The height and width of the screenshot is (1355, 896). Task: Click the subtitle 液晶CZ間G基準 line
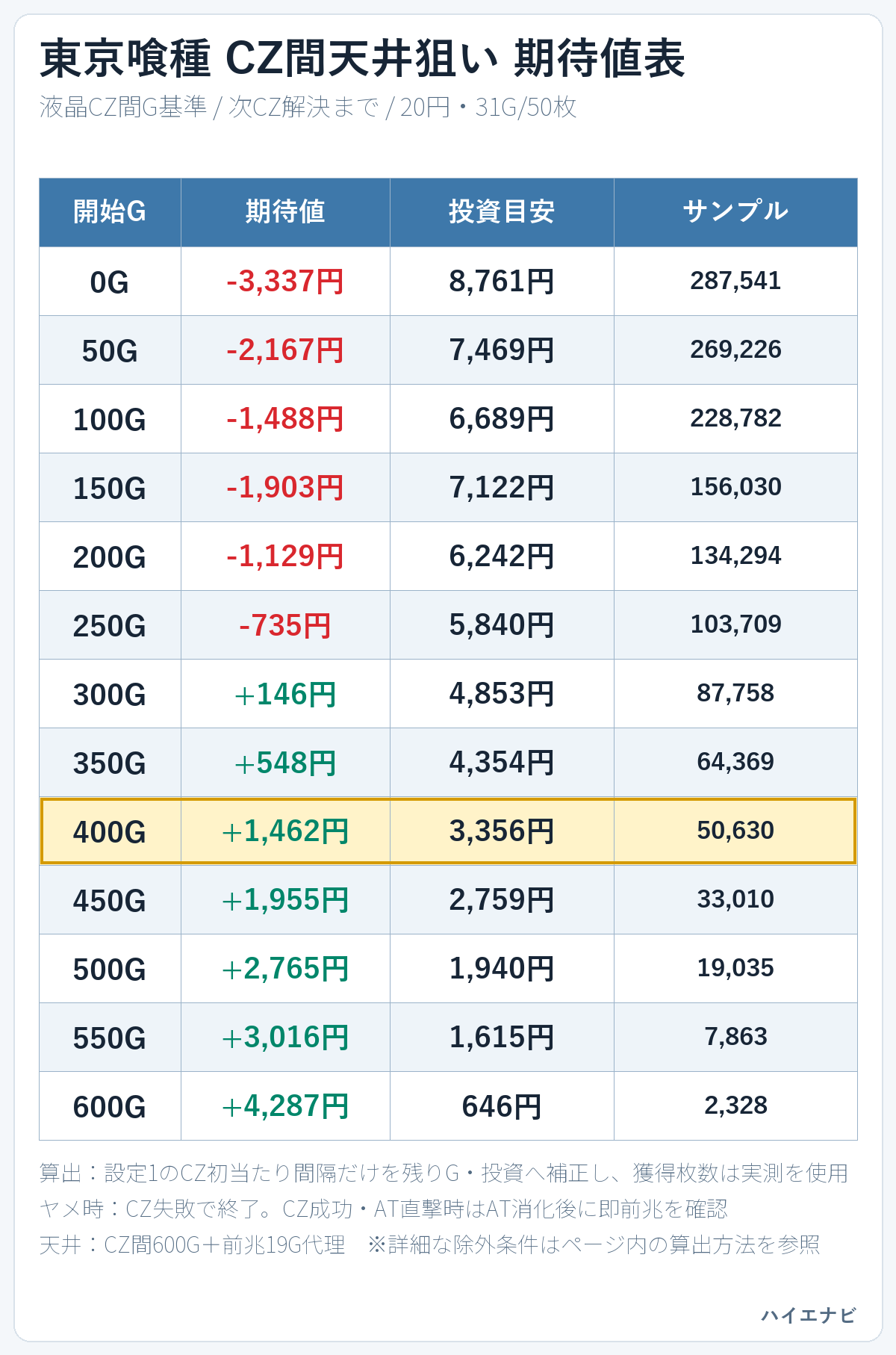pyautogui.click(x=308, y=108)
